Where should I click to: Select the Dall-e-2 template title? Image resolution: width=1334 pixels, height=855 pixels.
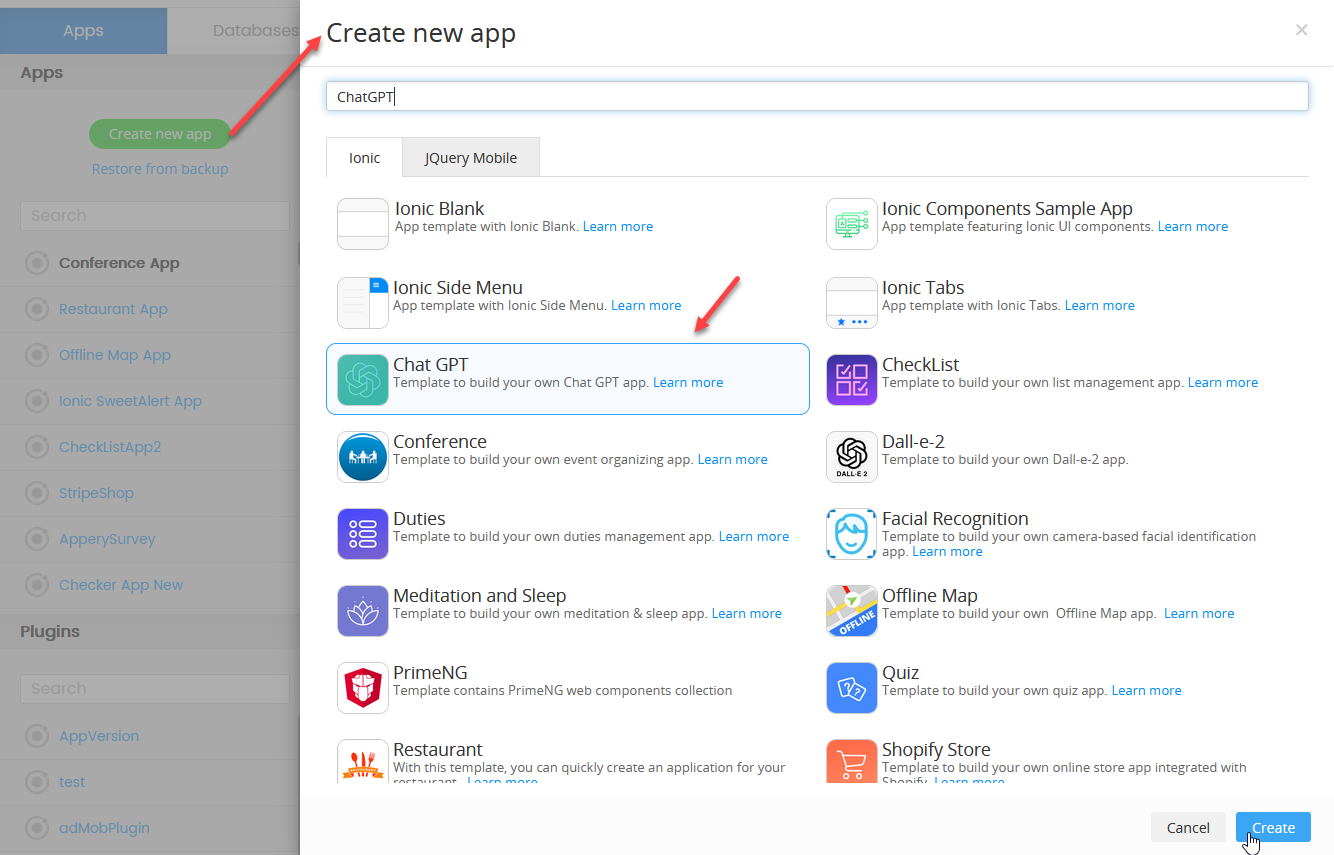pyautogui.click(x=913, y=441)
